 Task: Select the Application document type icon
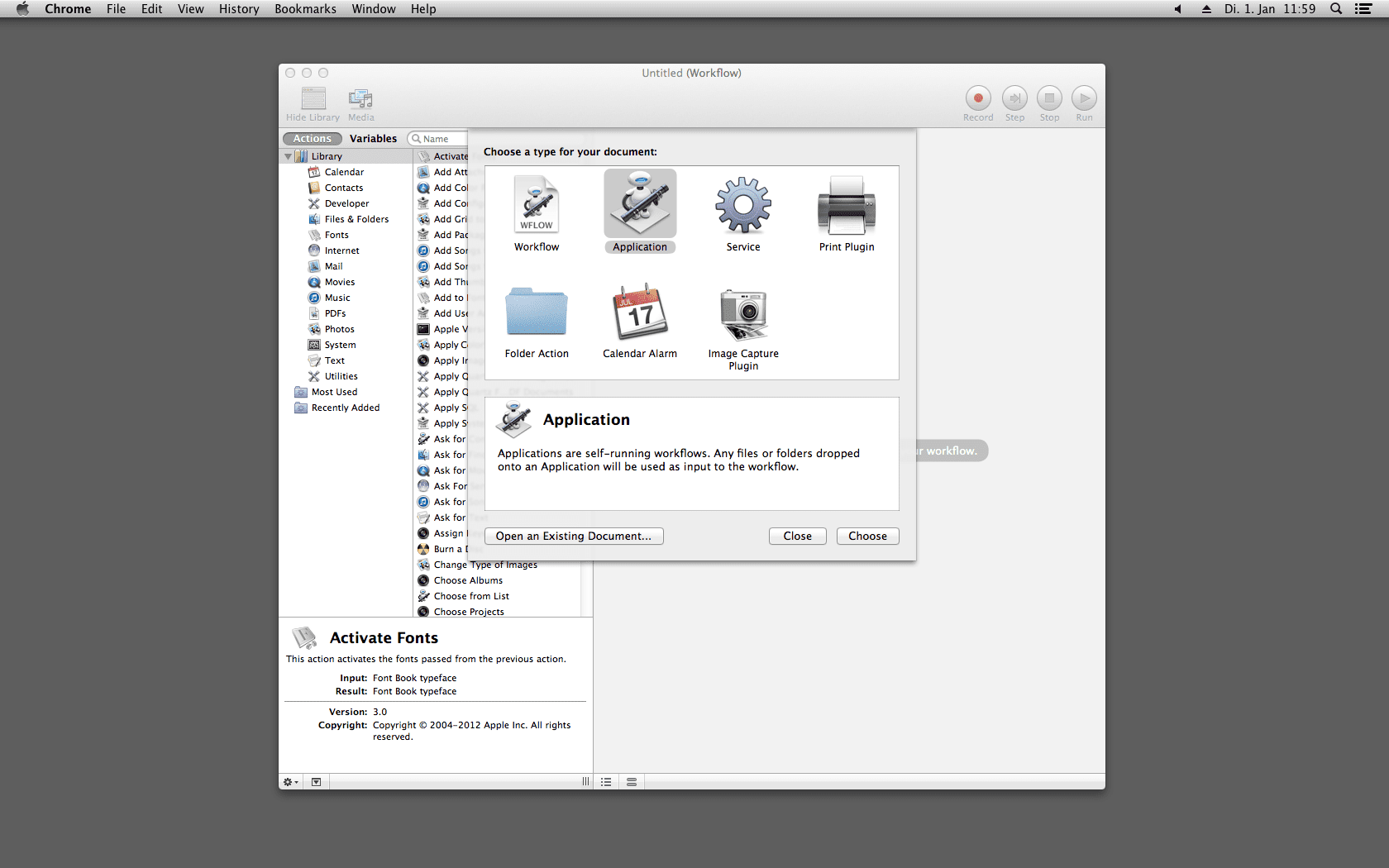pos(640,204)
